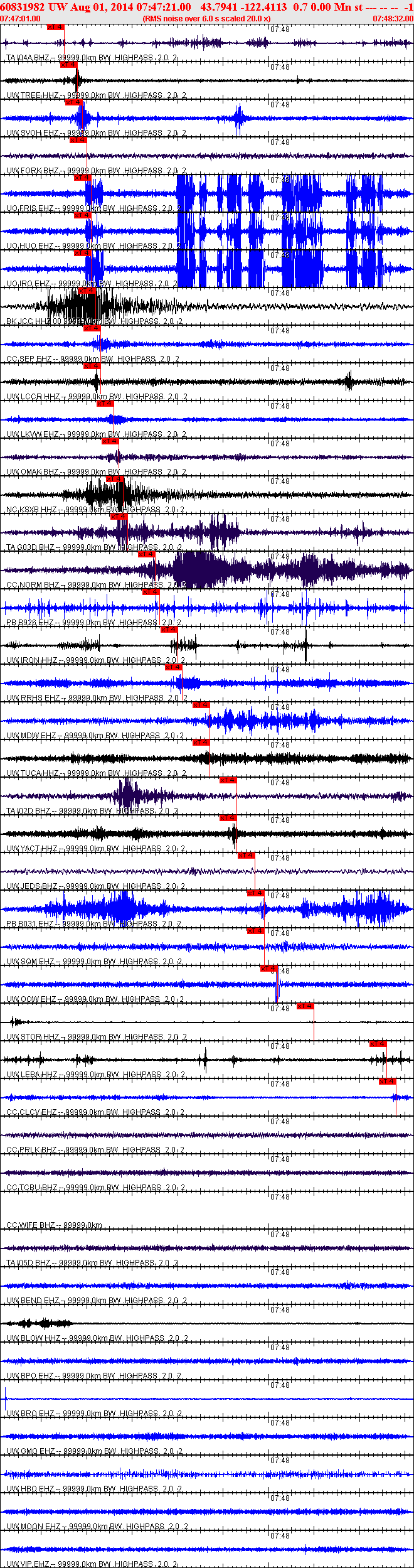Image resolution: width=414 pixels, height=1568 pixels.
Task: Click the red pick flag on UW IRON trace
Action: (169, 630)
